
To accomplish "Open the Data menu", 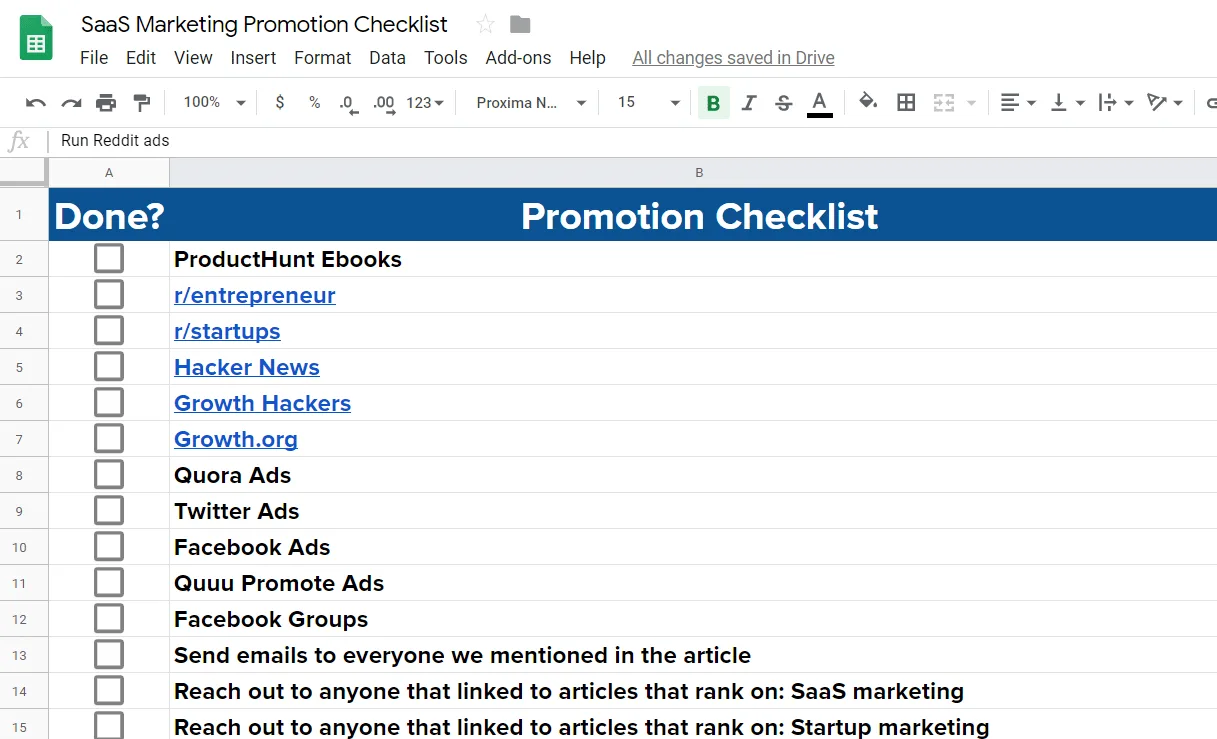I will coord(387,58).
